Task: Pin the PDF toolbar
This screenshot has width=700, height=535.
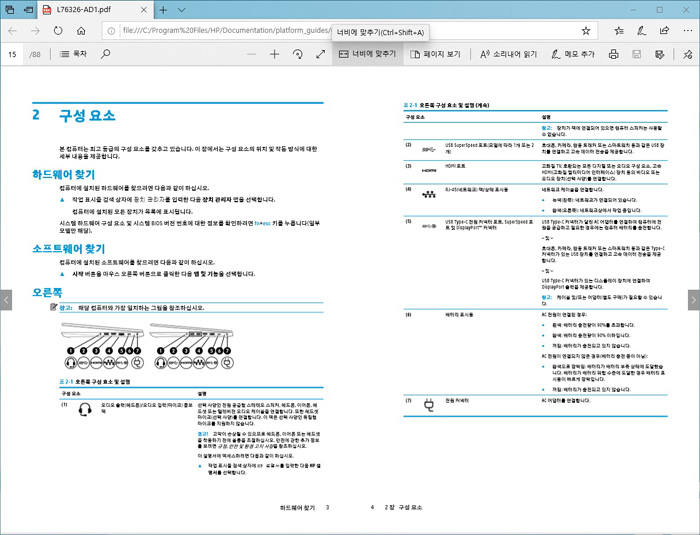Action: [688, 54]
